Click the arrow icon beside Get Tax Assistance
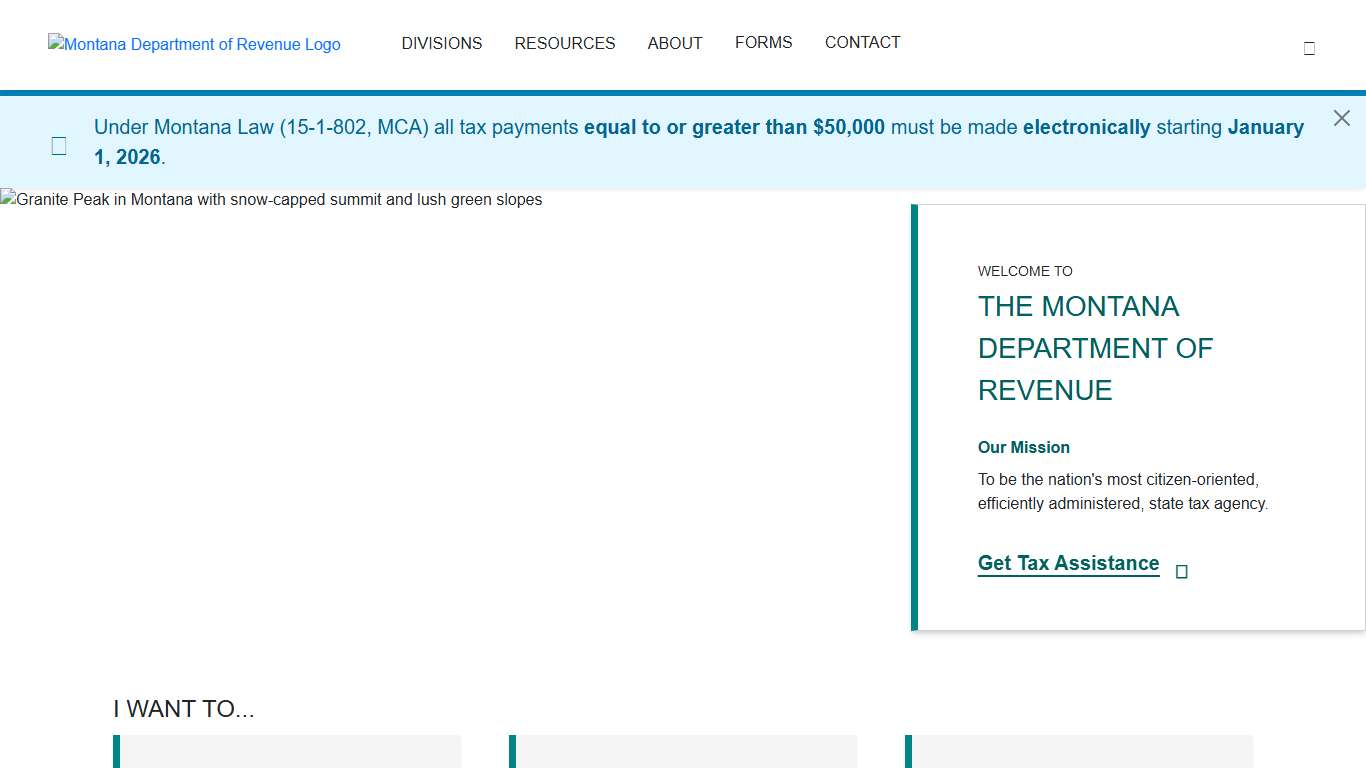 pyautogui.click(x=1181, y=572)
